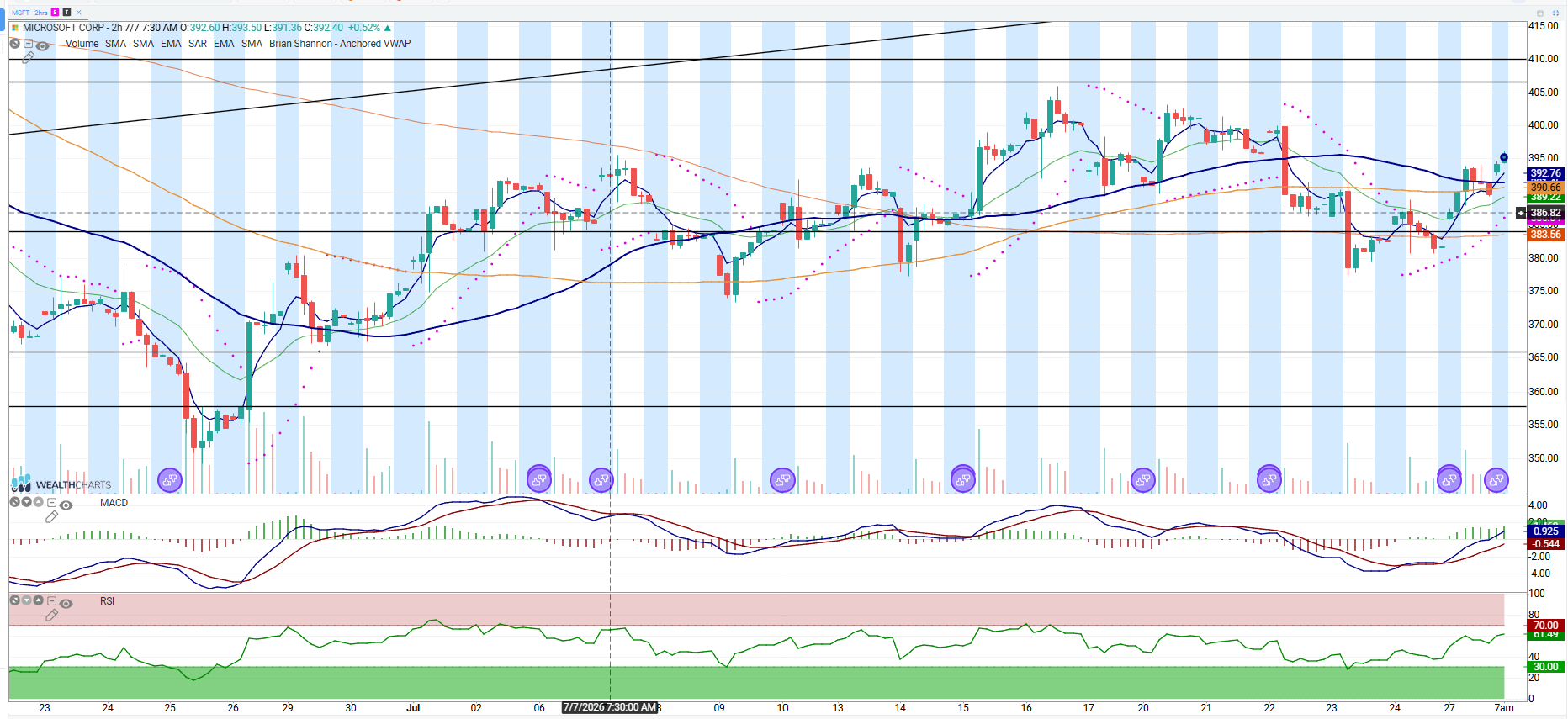
Task: Remove the RSI panel
Action: point(14,600)
